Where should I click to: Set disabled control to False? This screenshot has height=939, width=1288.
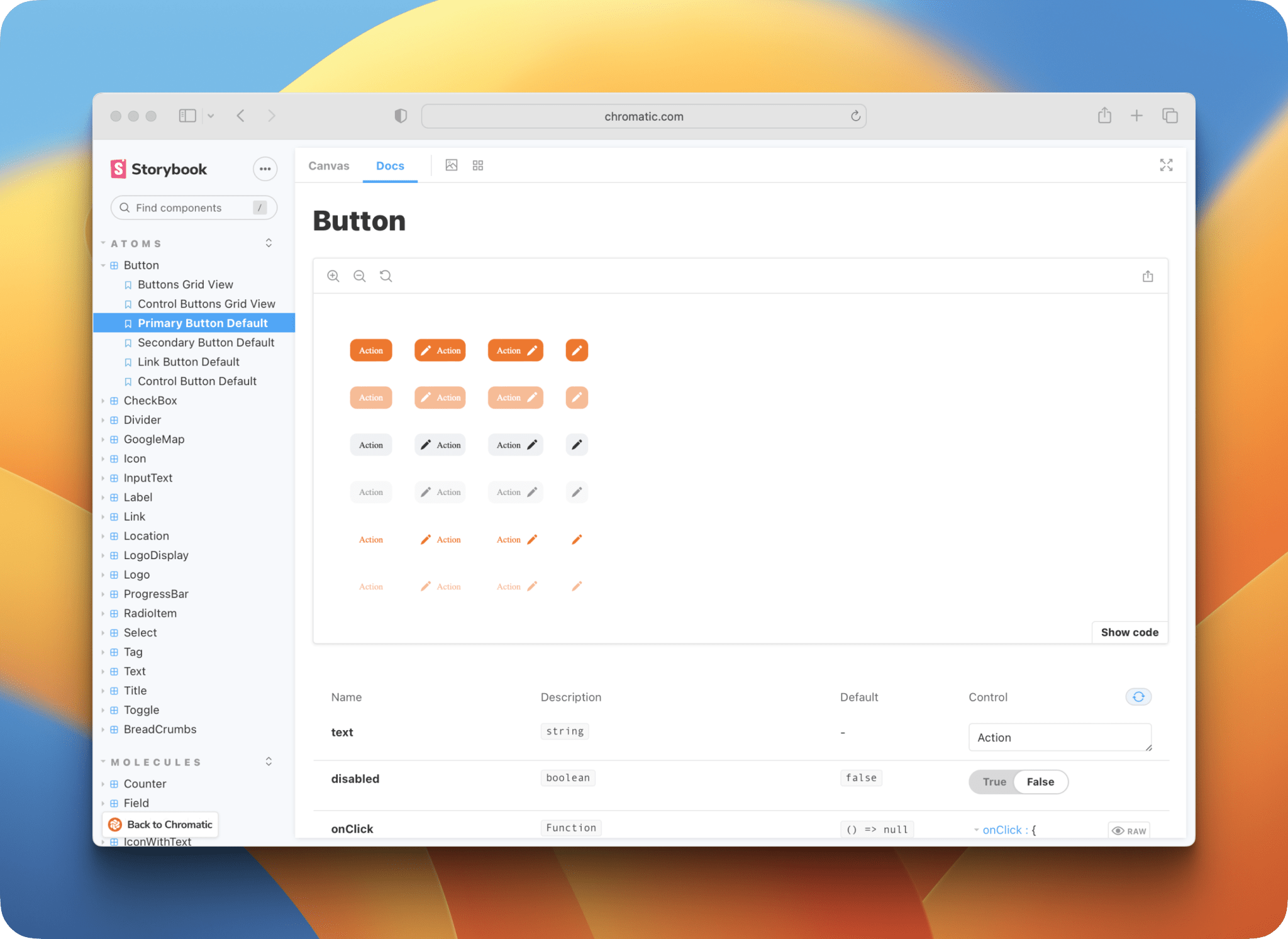(x=1040, y=782)
